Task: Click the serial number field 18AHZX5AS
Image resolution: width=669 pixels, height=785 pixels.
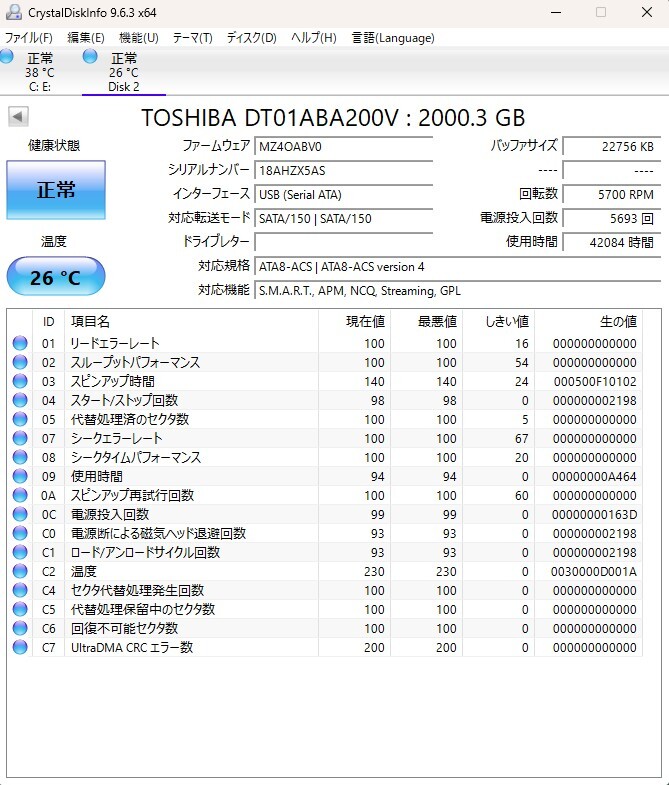Action: coord(344,171)
